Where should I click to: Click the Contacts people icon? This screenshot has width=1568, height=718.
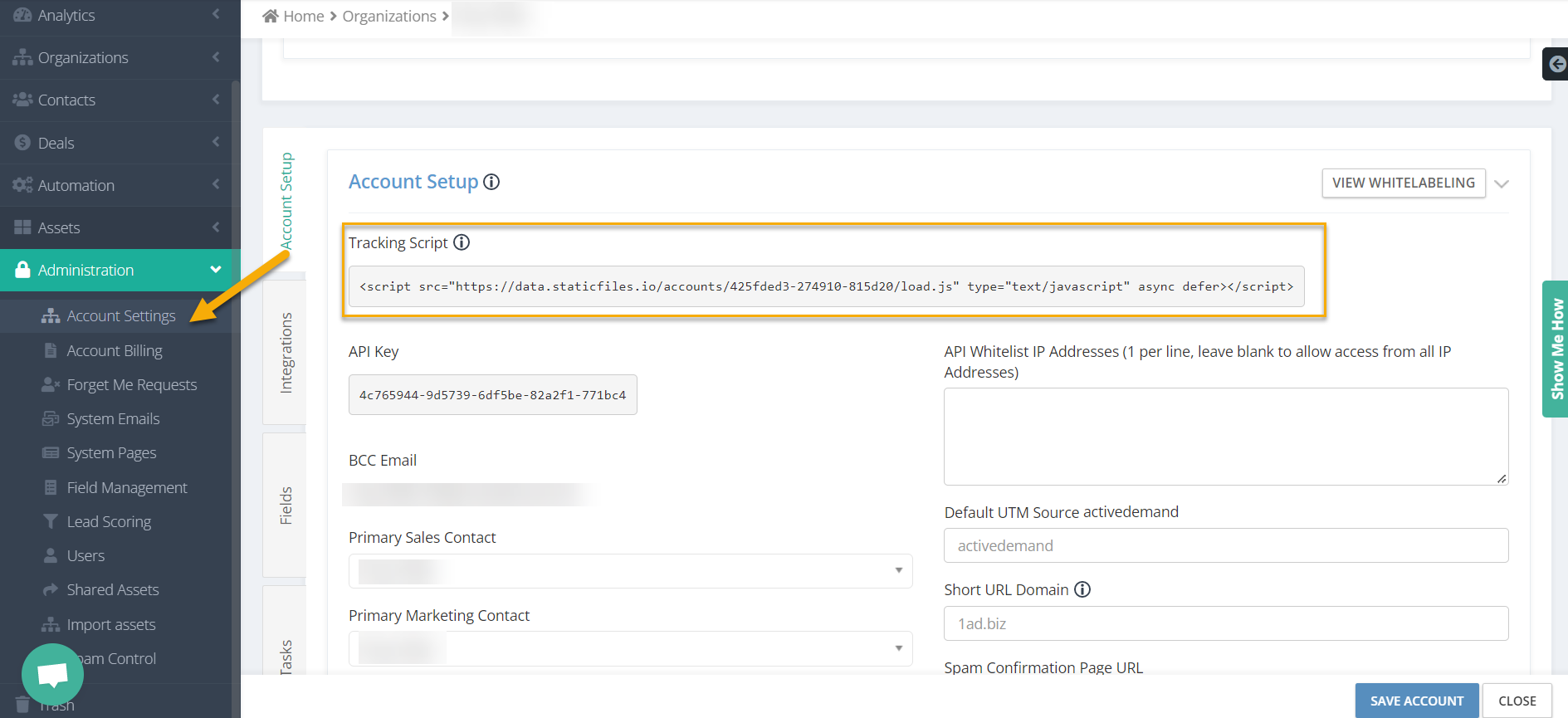coord(22,100)
